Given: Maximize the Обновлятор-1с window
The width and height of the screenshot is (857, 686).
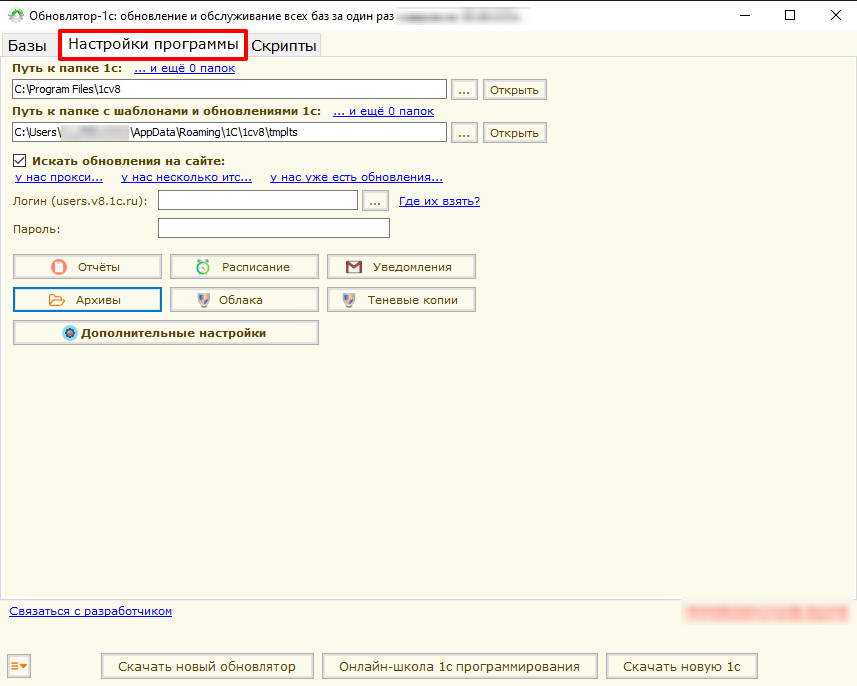Looking at the screenshot, I should click(x=790, y=15).
